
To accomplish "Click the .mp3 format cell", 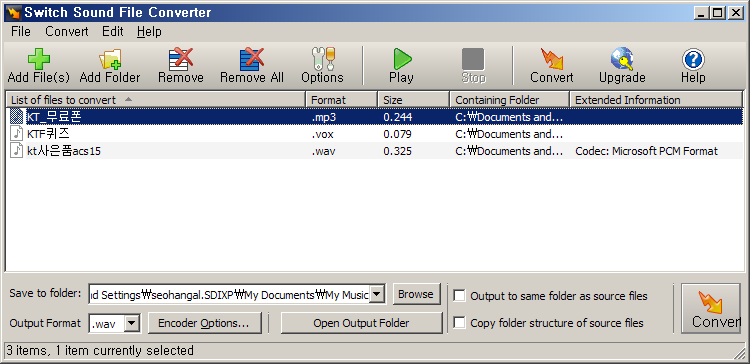I will click(x=324, y=117).
